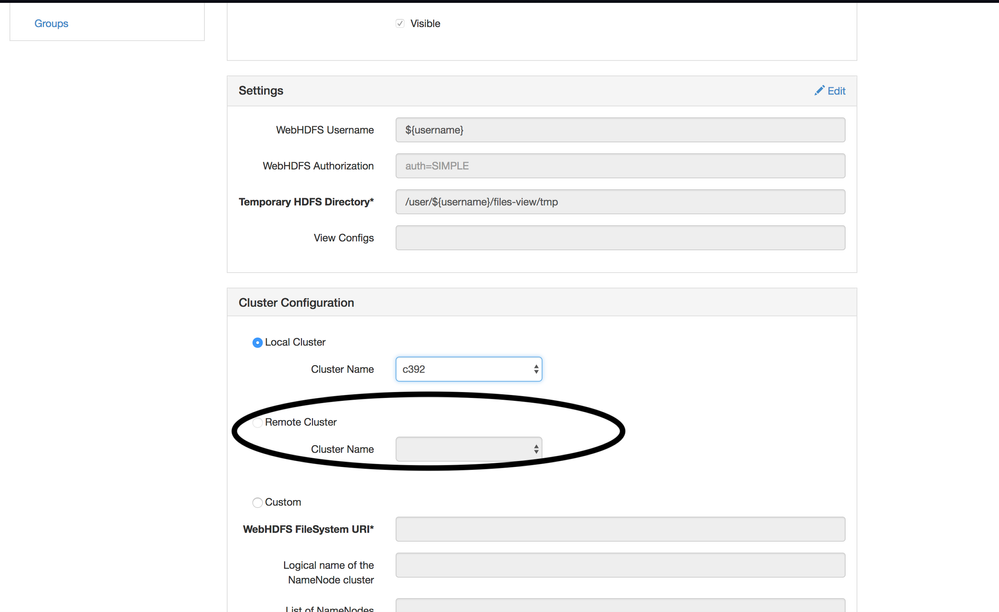Focus the WebHDFS FileSystem URI field

(620, 529)
